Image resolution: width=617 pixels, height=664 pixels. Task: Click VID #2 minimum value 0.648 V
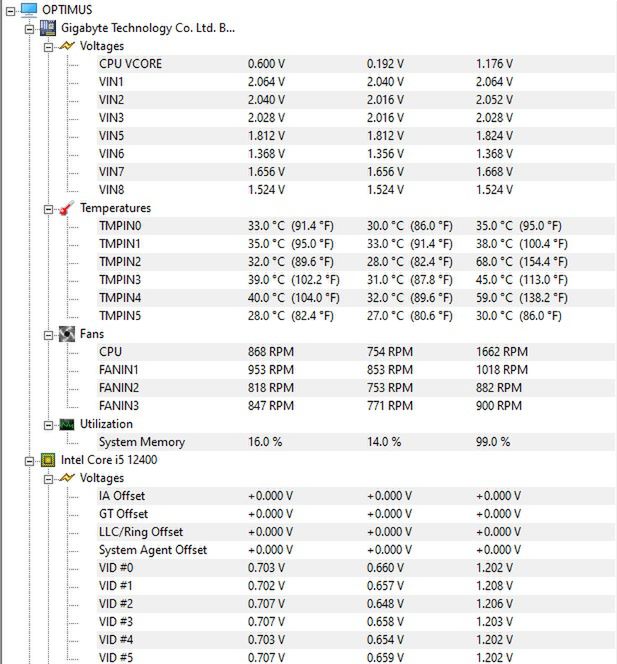tap(385, 604)
